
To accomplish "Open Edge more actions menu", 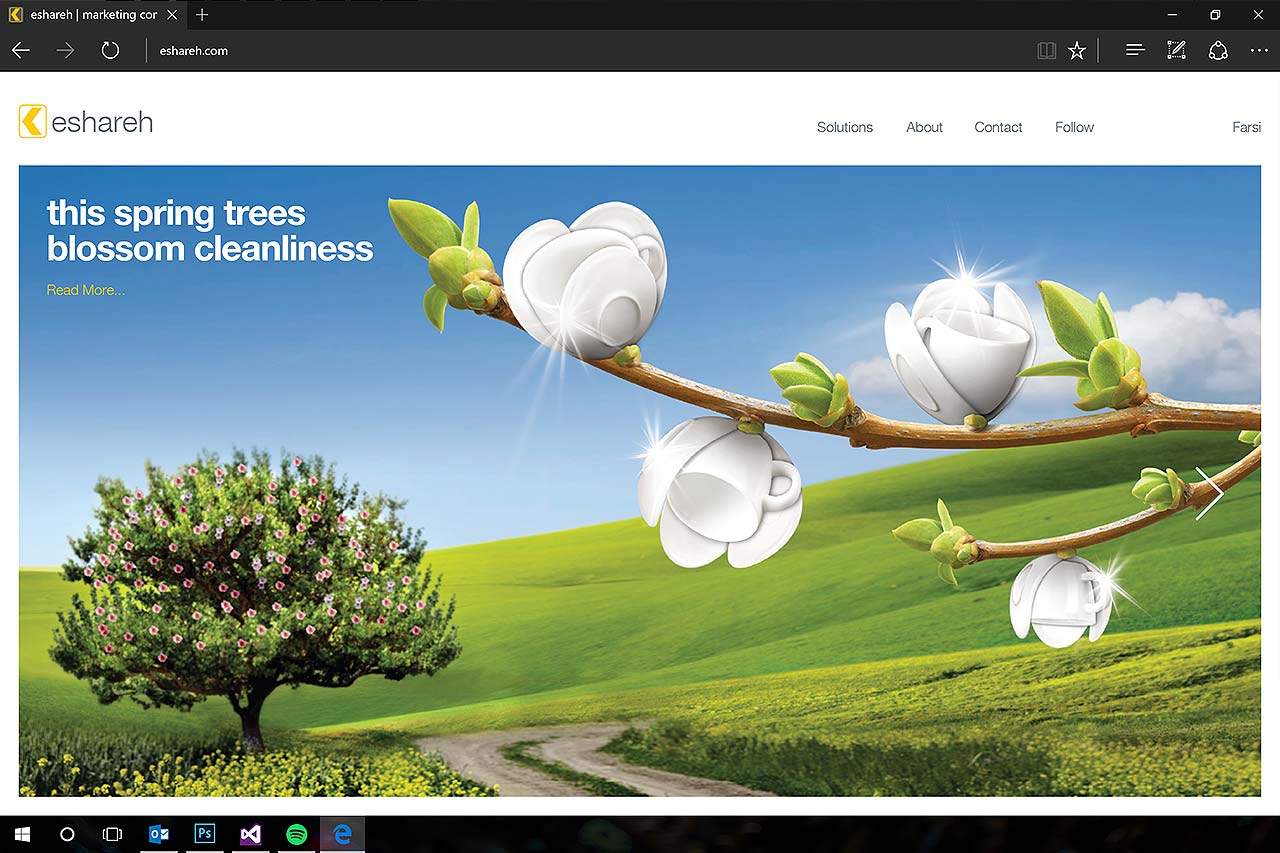I will click(1259, 50).
